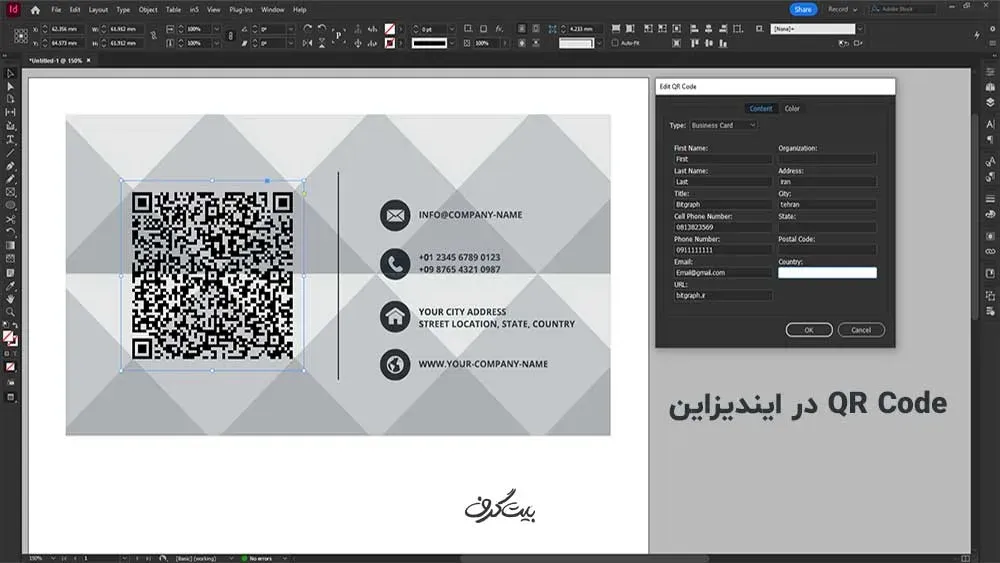
Task: Enable the Auto-Fit checkbox
Action: point(615,43)
